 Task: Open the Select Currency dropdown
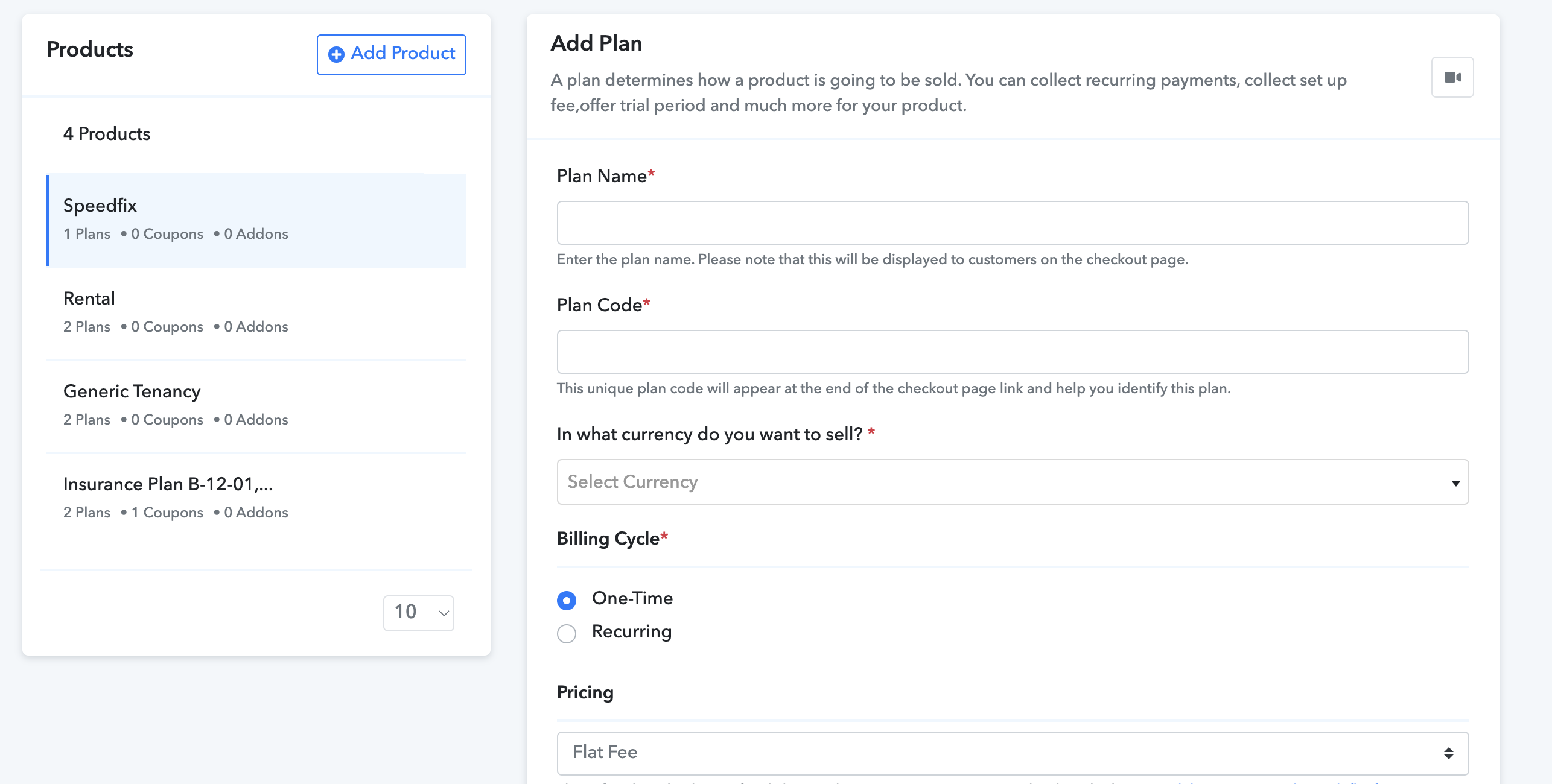1013,482
